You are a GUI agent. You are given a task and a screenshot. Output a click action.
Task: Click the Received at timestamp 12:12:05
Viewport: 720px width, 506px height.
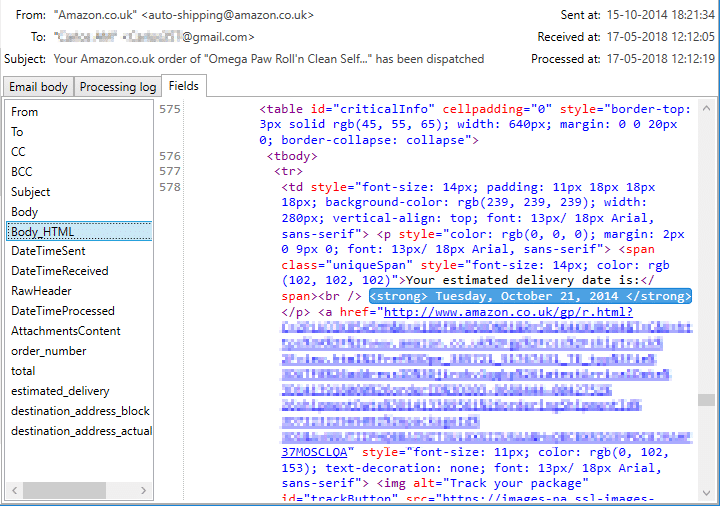661,37
